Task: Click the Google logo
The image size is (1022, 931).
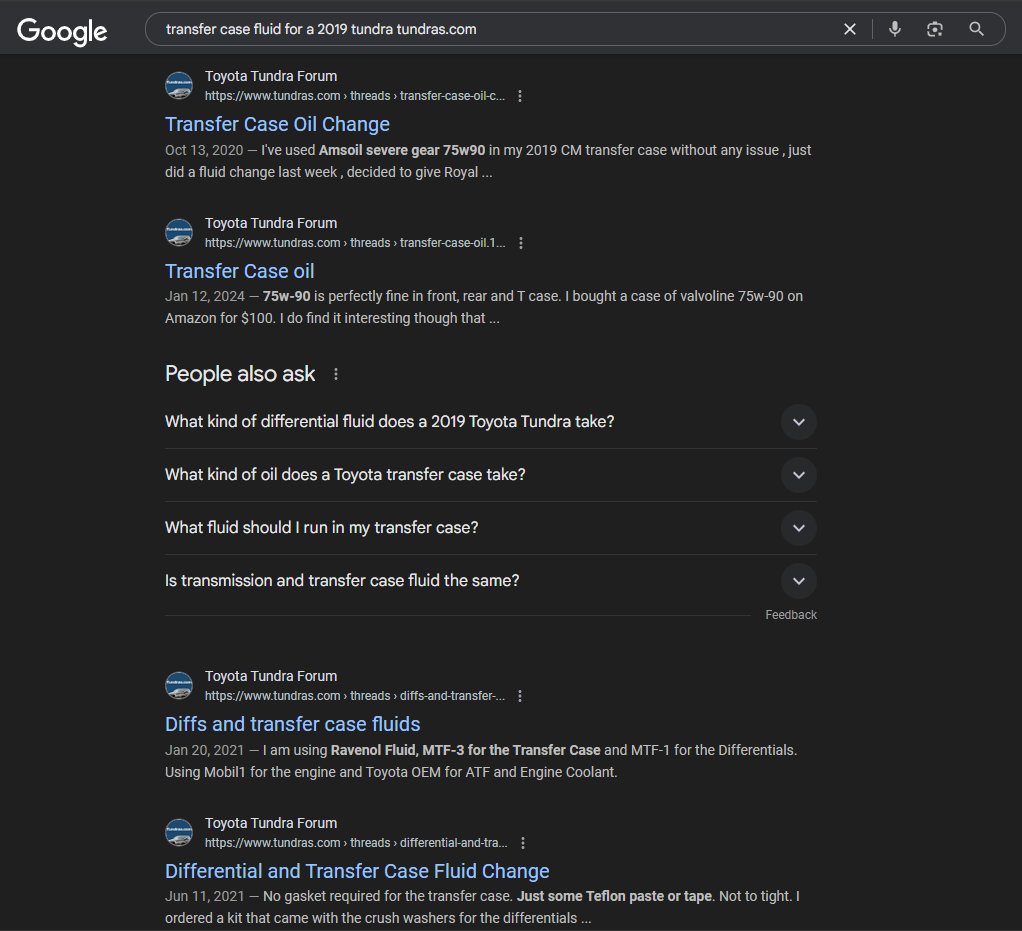Action: (62, 31)
